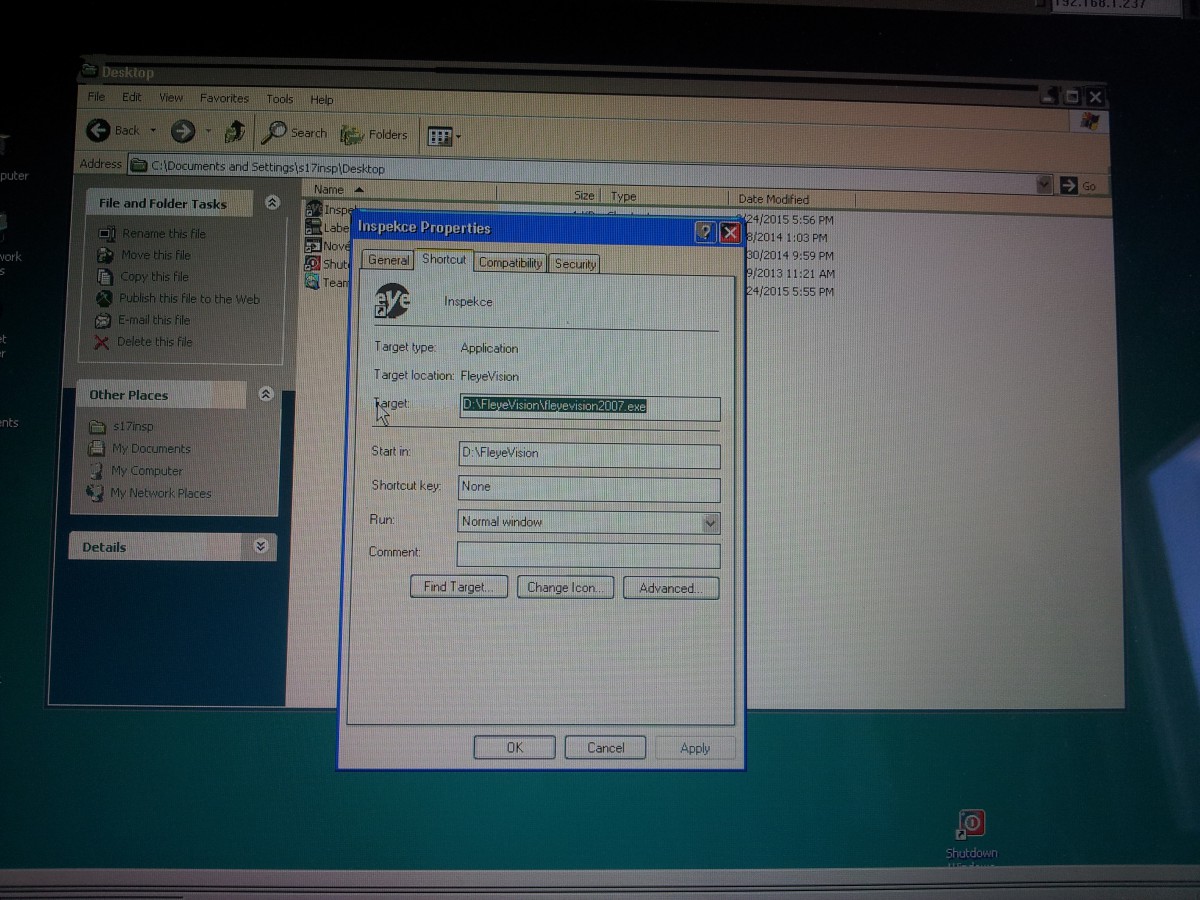Toggle the Folders pane button
This screenshot has width=1200, height=900.
coord(374,135)
